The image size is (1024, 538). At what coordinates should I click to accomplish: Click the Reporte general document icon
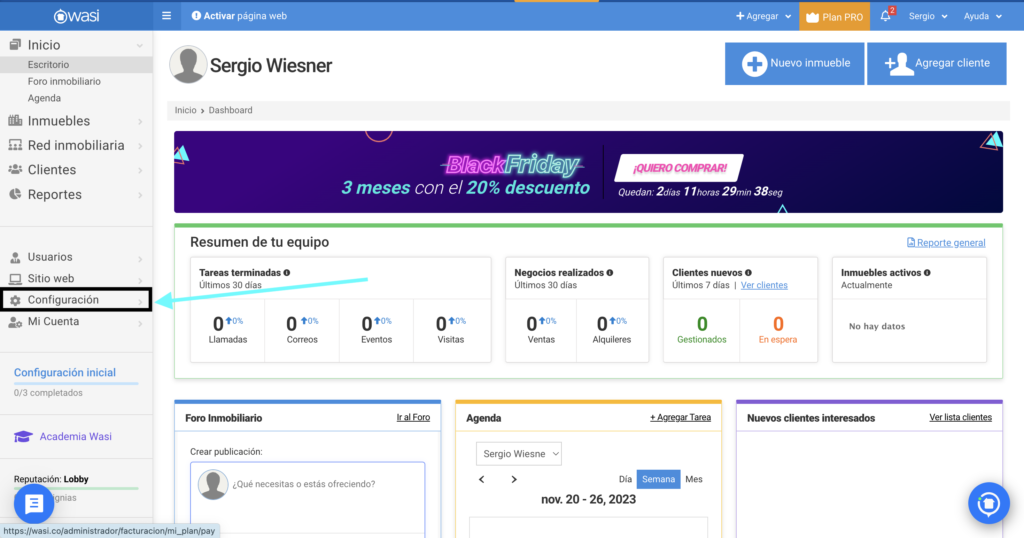click(911, 242)
